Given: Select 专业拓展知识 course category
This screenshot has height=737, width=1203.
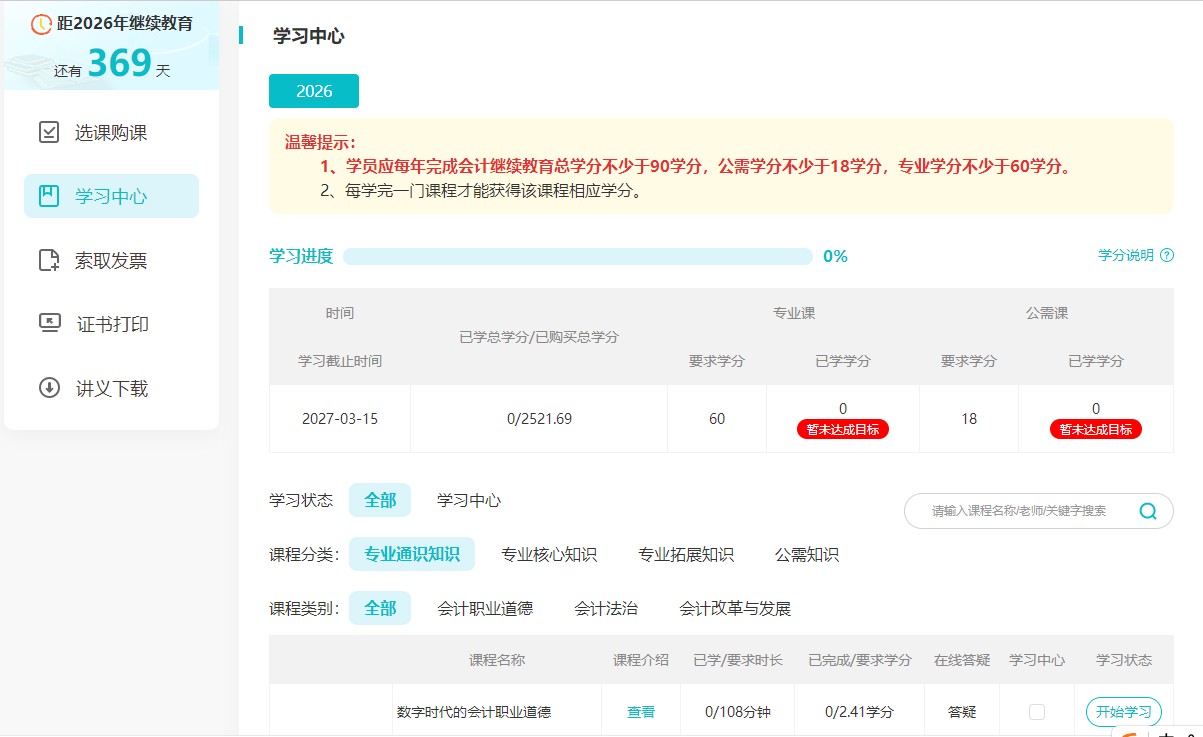Looking at the screenshot, I should click(x=686, y=554).
